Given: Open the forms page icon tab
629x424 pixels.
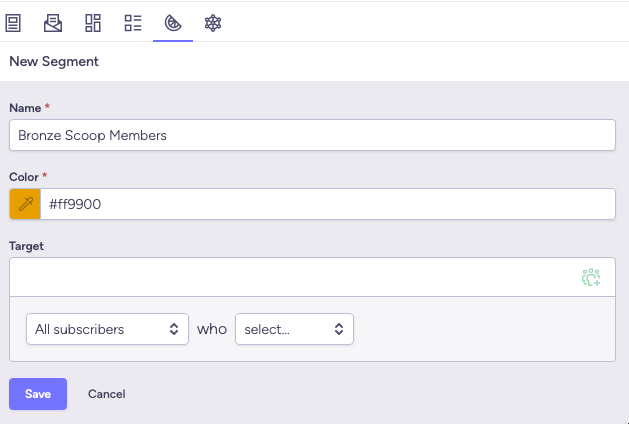Looking at the screenshot, I should pyautogui.click(x=14, y=22).
